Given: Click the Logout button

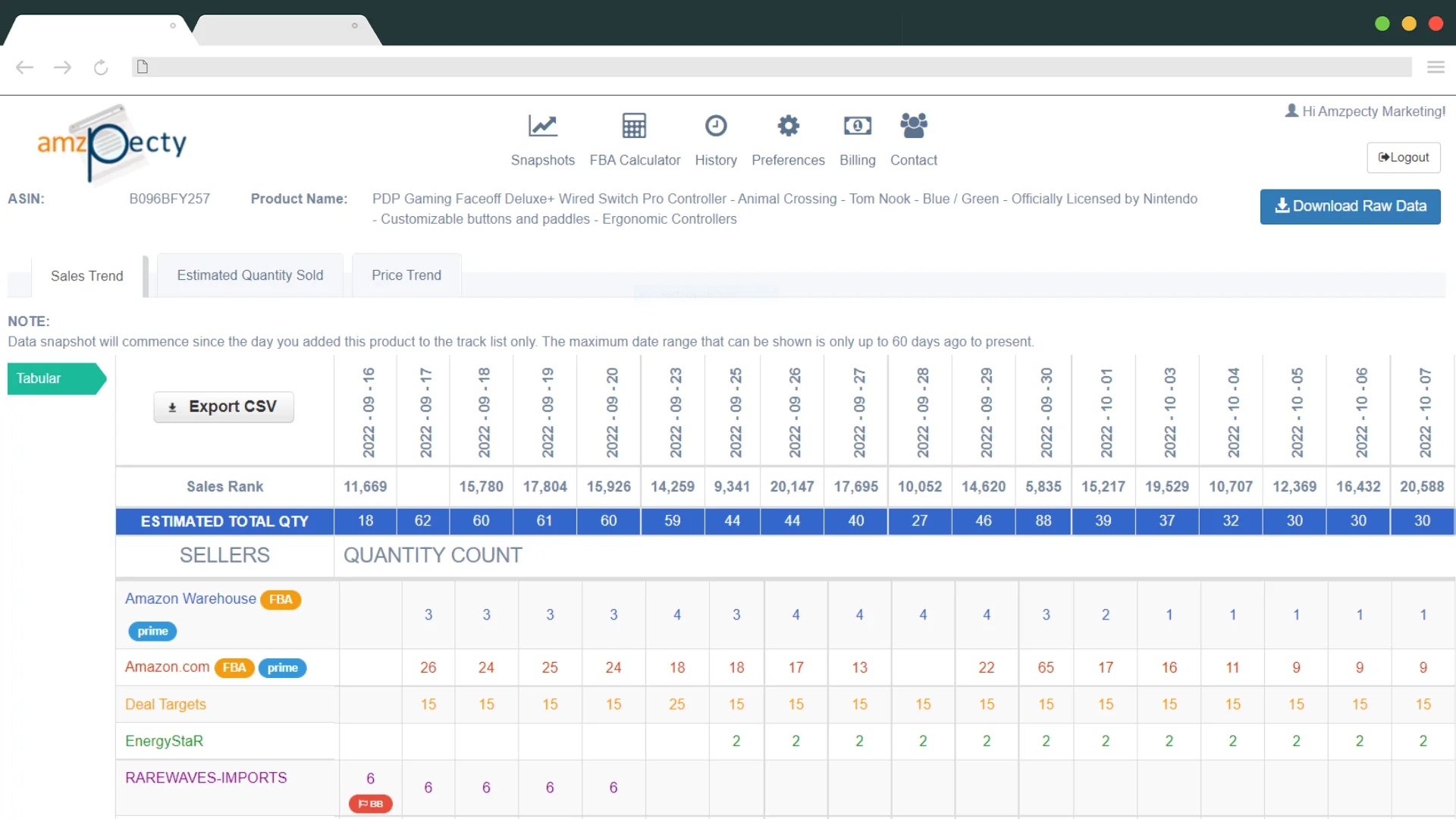Looking at the screenshot, I should (x=1404, y=157).
